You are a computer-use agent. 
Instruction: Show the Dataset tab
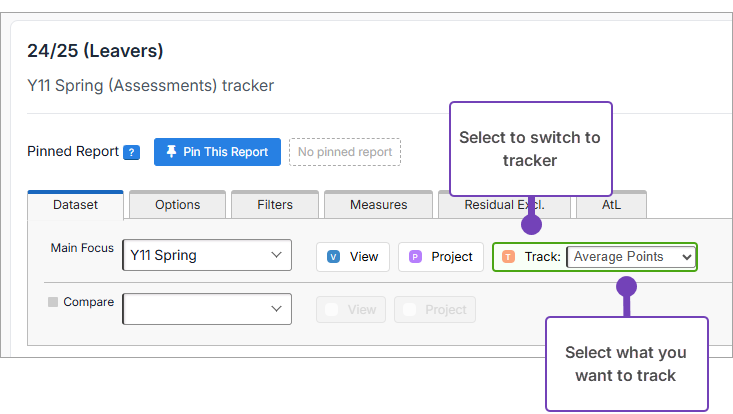point(75,205)
